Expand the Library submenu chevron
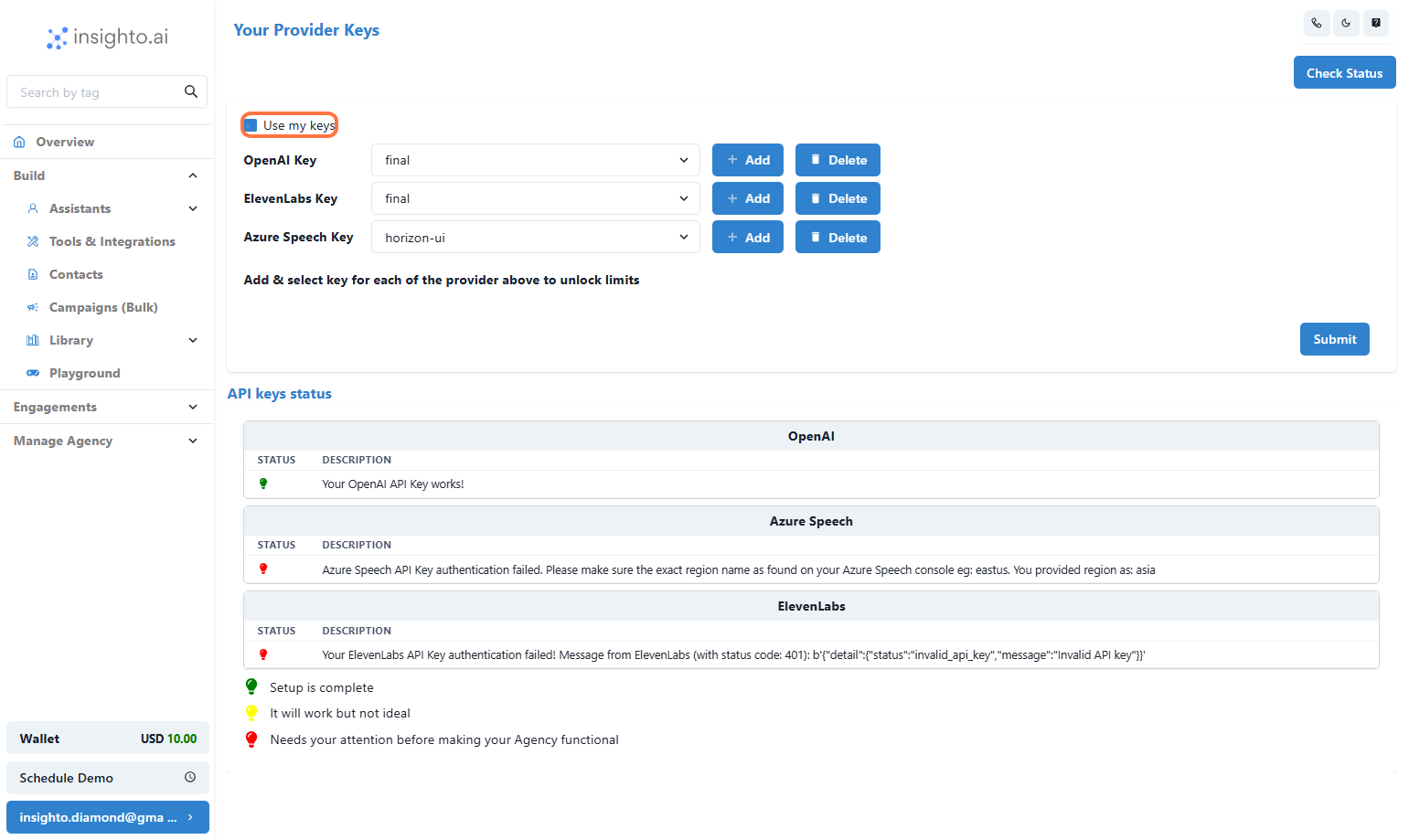This screenshot has width=1409, height=840. 193,340
